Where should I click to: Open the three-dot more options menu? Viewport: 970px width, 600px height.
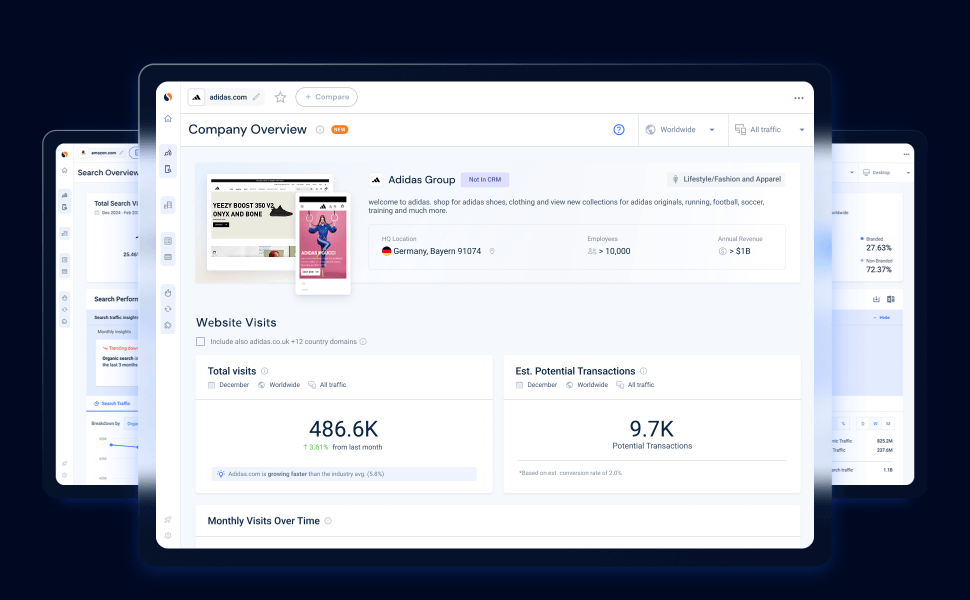tap(799, 98)
